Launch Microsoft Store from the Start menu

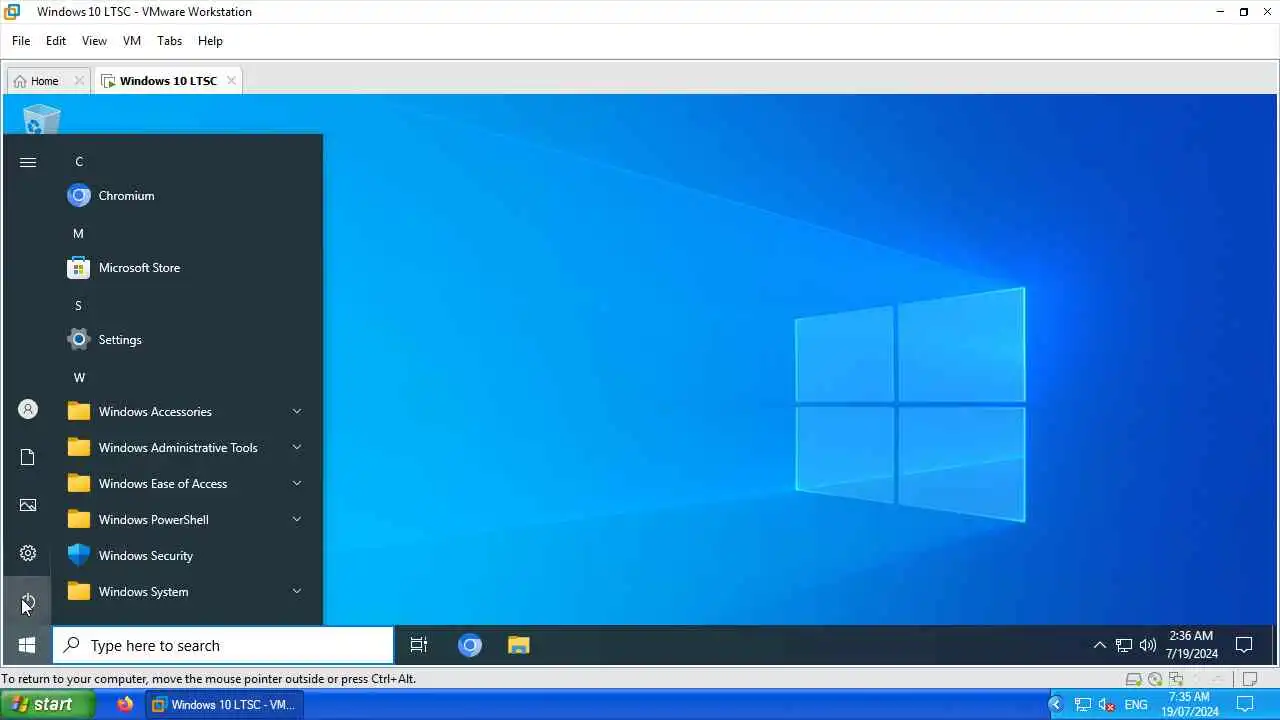[187, 268]
